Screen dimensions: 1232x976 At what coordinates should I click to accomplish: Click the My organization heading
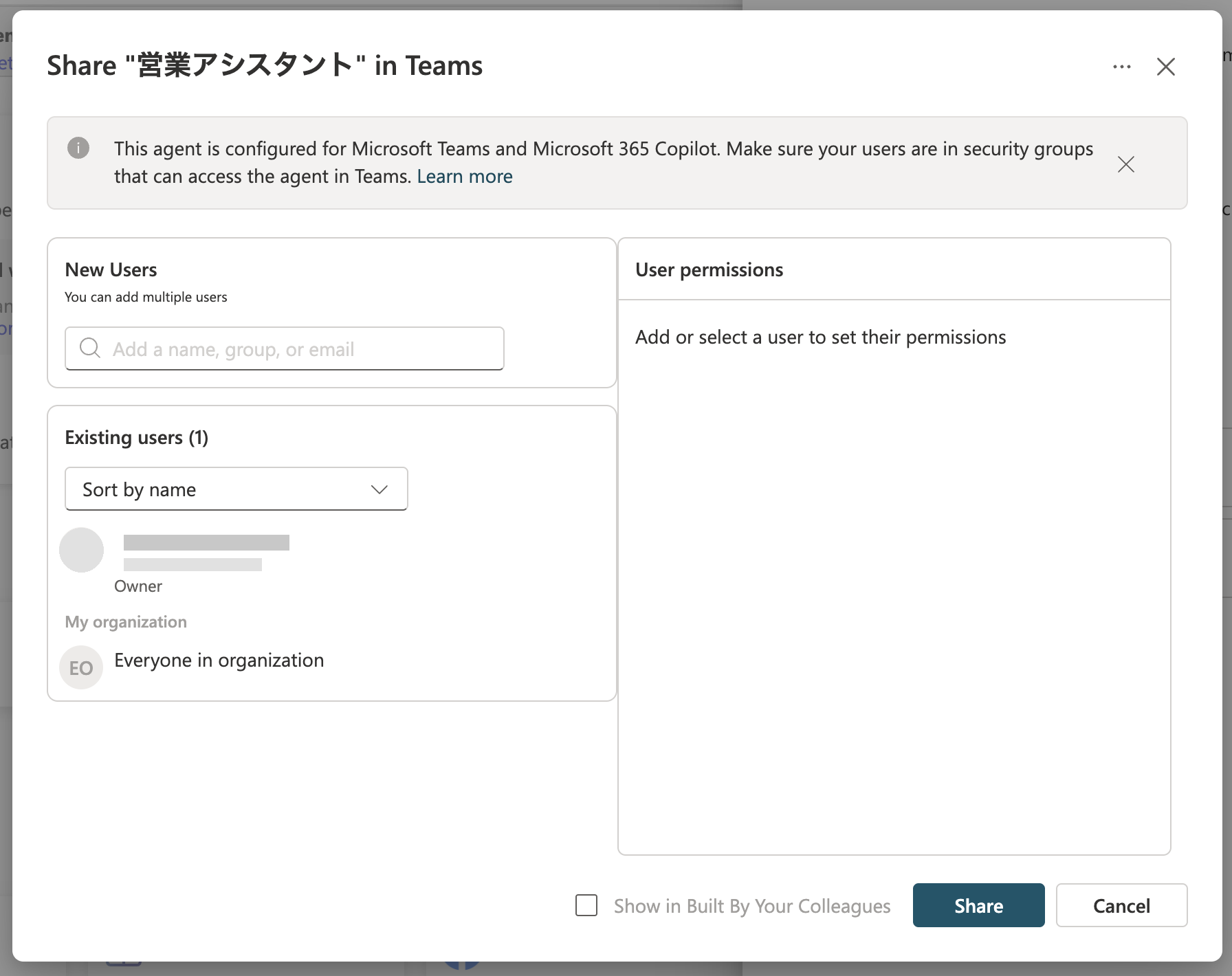pyautogui.click(x=126, y=622)
